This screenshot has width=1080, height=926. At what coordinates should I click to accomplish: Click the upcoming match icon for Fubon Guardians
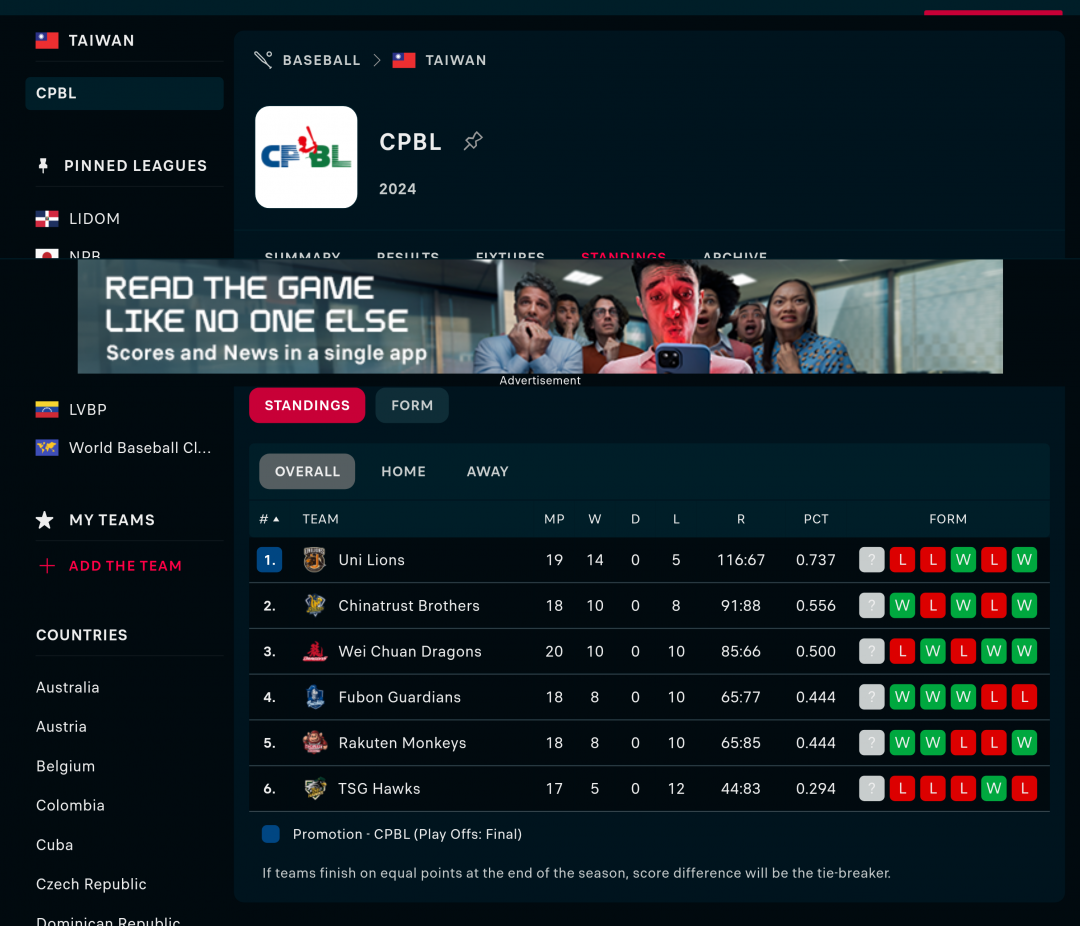[x=871, y=697]
